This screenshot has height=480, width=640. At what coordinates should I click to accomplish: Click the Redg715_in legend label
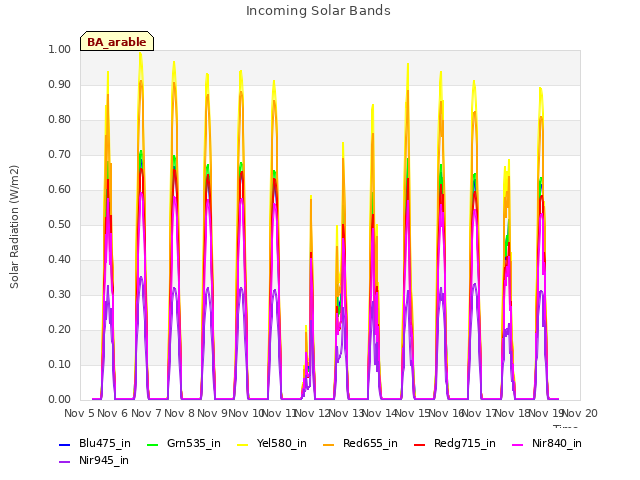(x=464, y=443)
